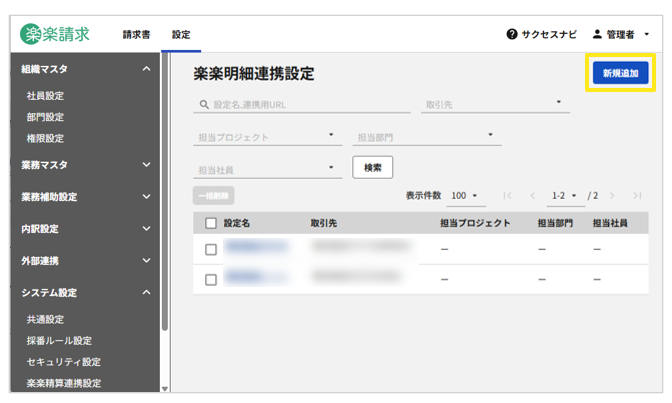The height and width of the screenshot is (403, 672).
Task: Open the 担当部門 dropdown filter
Action: click(x=427, y=137)
